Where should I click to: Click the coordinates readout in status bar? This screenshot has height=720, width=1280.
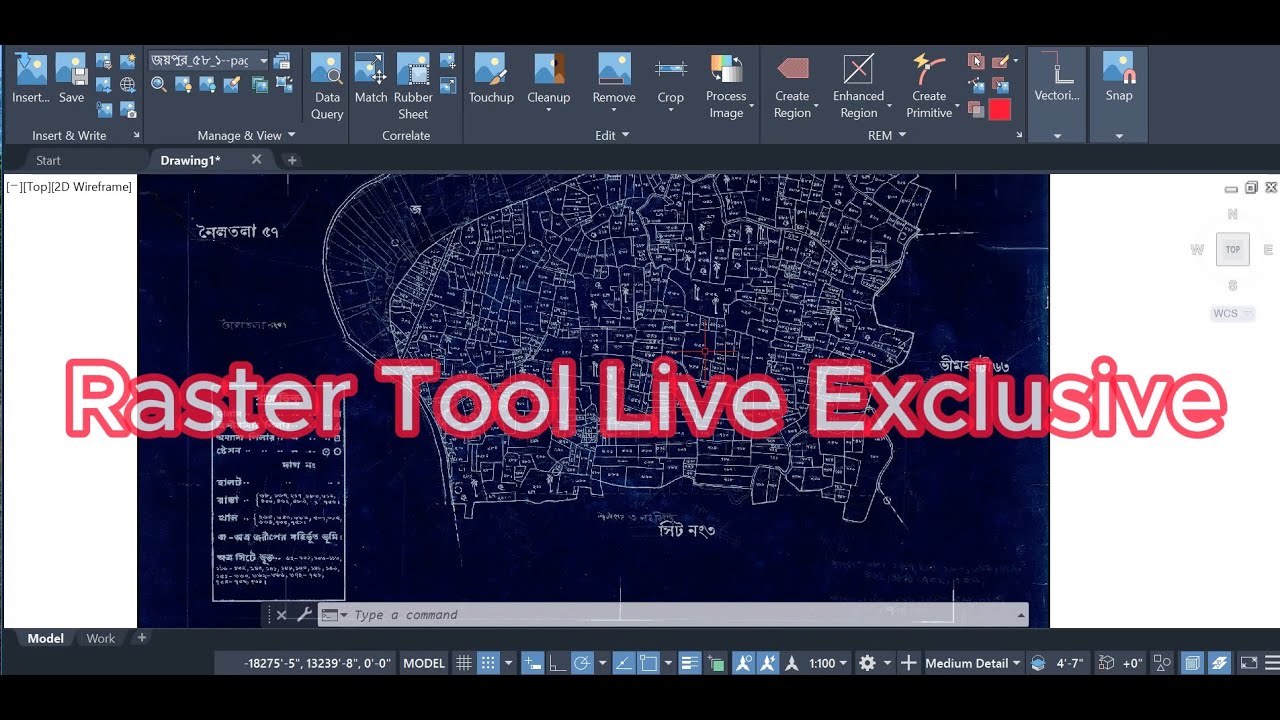318,663
